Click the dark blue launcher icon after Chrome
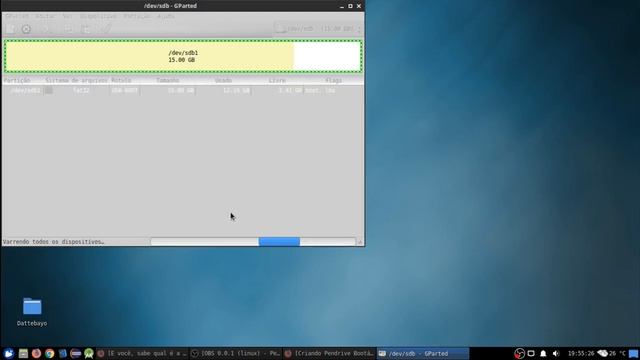This screenshot has height=360, width=640. click(62, 353)
